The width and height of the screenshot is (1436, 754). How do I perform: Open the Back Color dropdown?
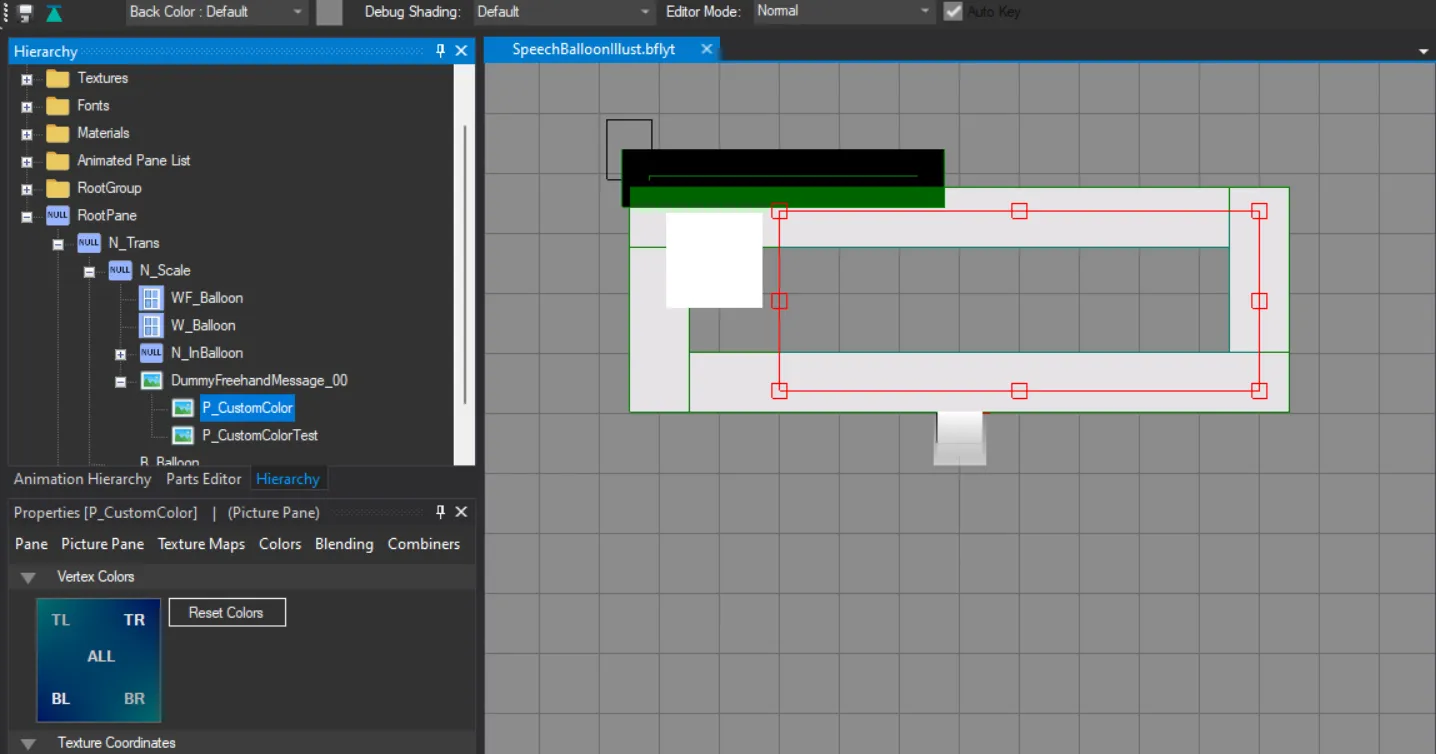(298, 12)
